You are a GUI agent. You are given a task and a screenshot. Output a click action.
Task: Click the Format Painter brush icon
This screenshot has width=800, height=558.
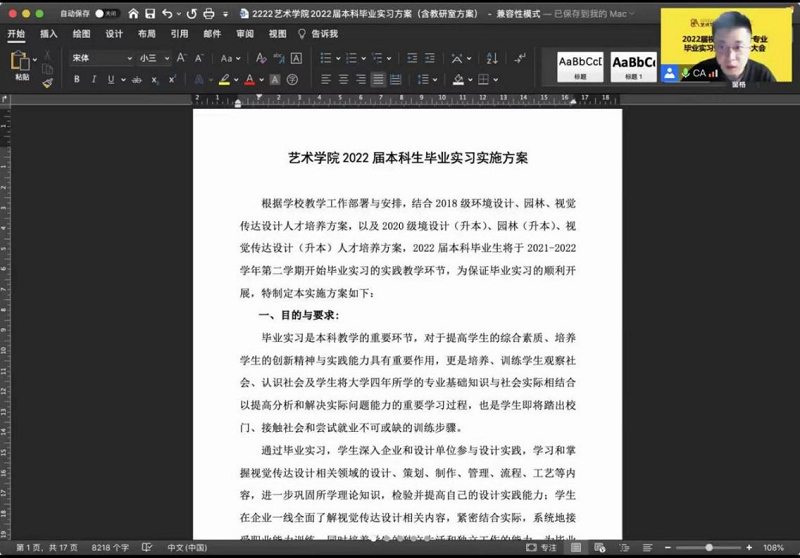tap(47, 84)
